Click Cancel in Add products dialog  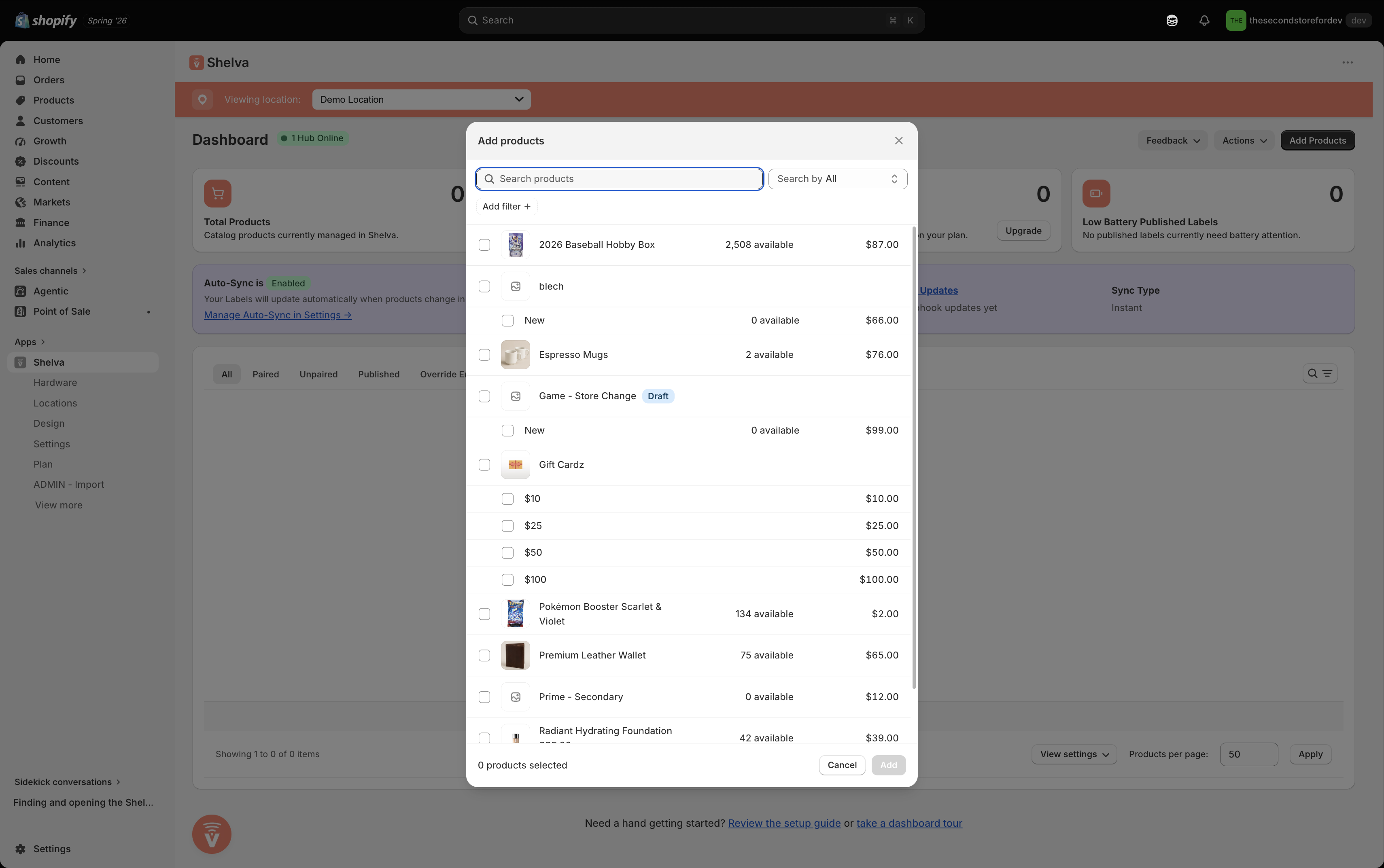pyautogui.click(x=842, y=765)
